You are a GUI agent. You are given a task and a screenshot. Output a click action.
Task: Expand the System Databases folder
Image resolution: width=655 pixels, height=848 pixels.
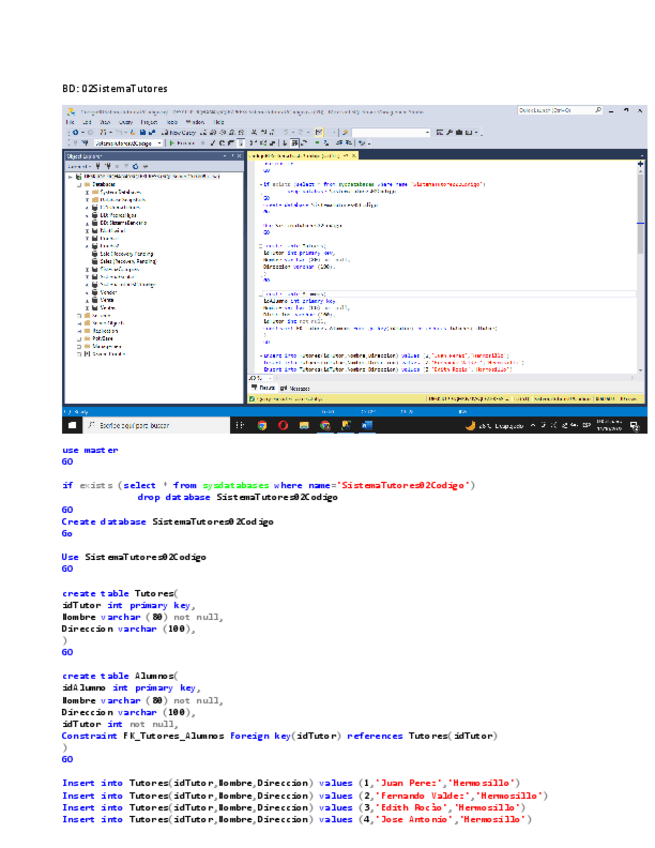88,192
